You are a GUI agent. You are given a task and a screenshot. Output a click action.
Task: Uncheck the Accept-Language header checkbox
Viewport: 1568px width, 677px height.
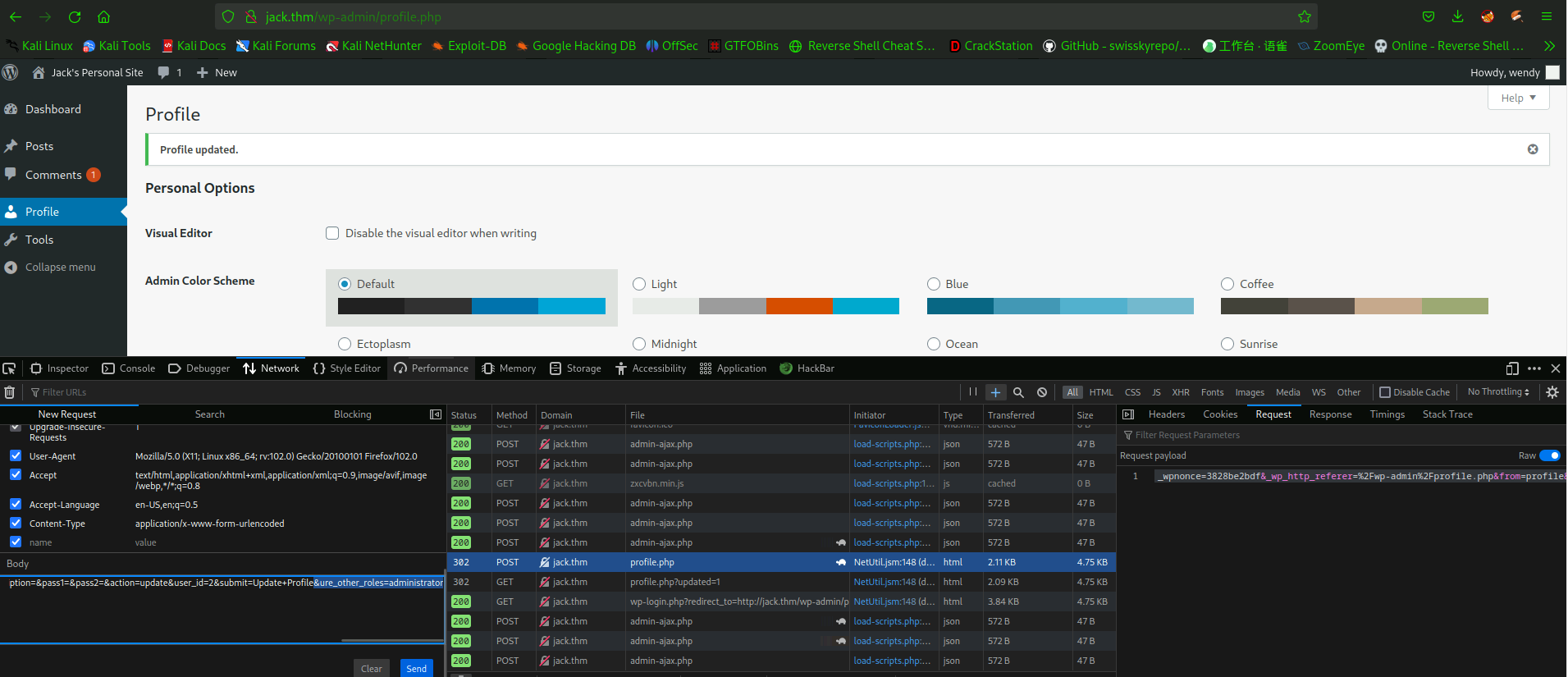point(16,504)
